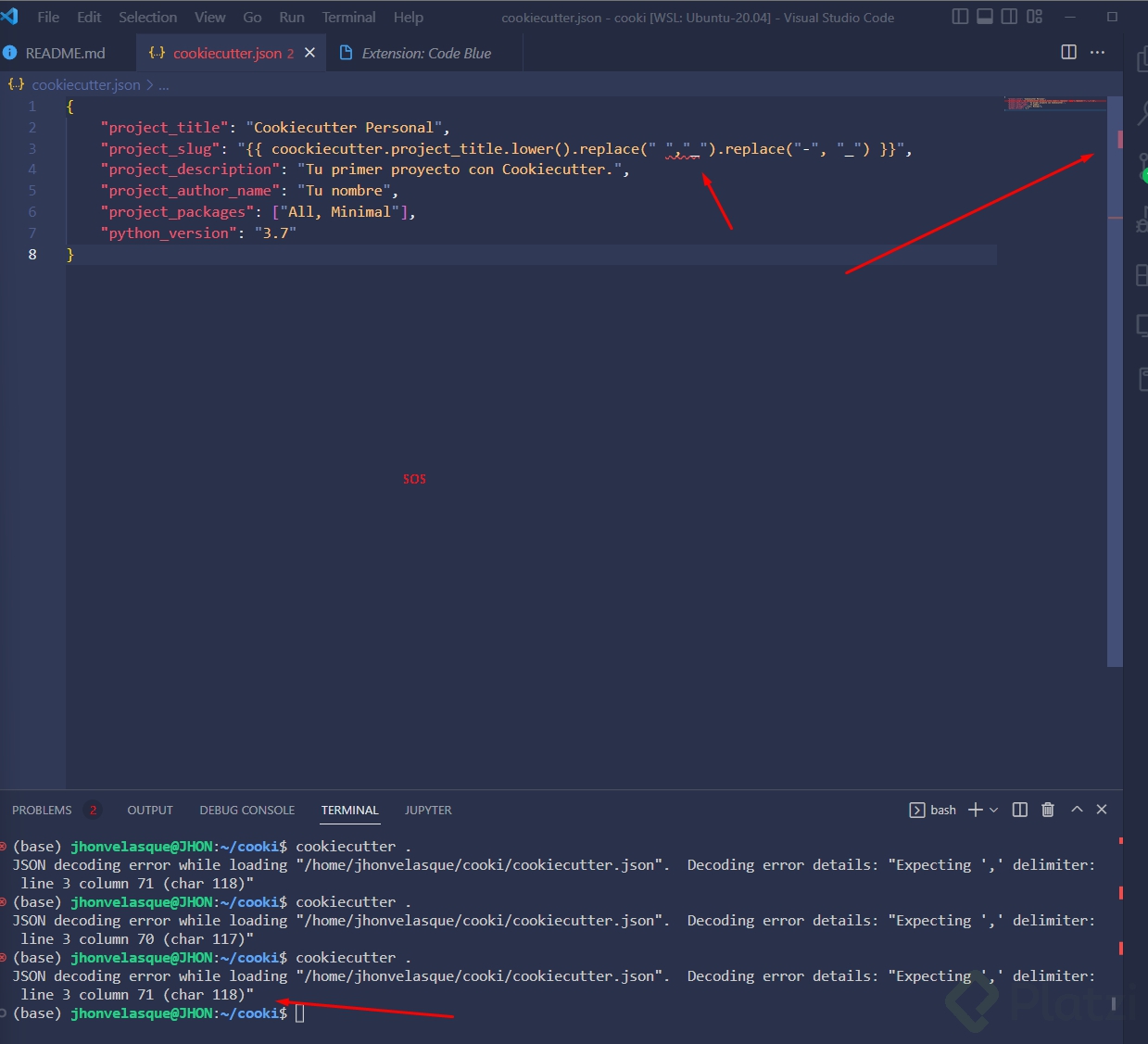This screenshot has height=1044, width=1148.
Task: Toggle the bottom panel layout icon
Action: [x=985, y=17]
